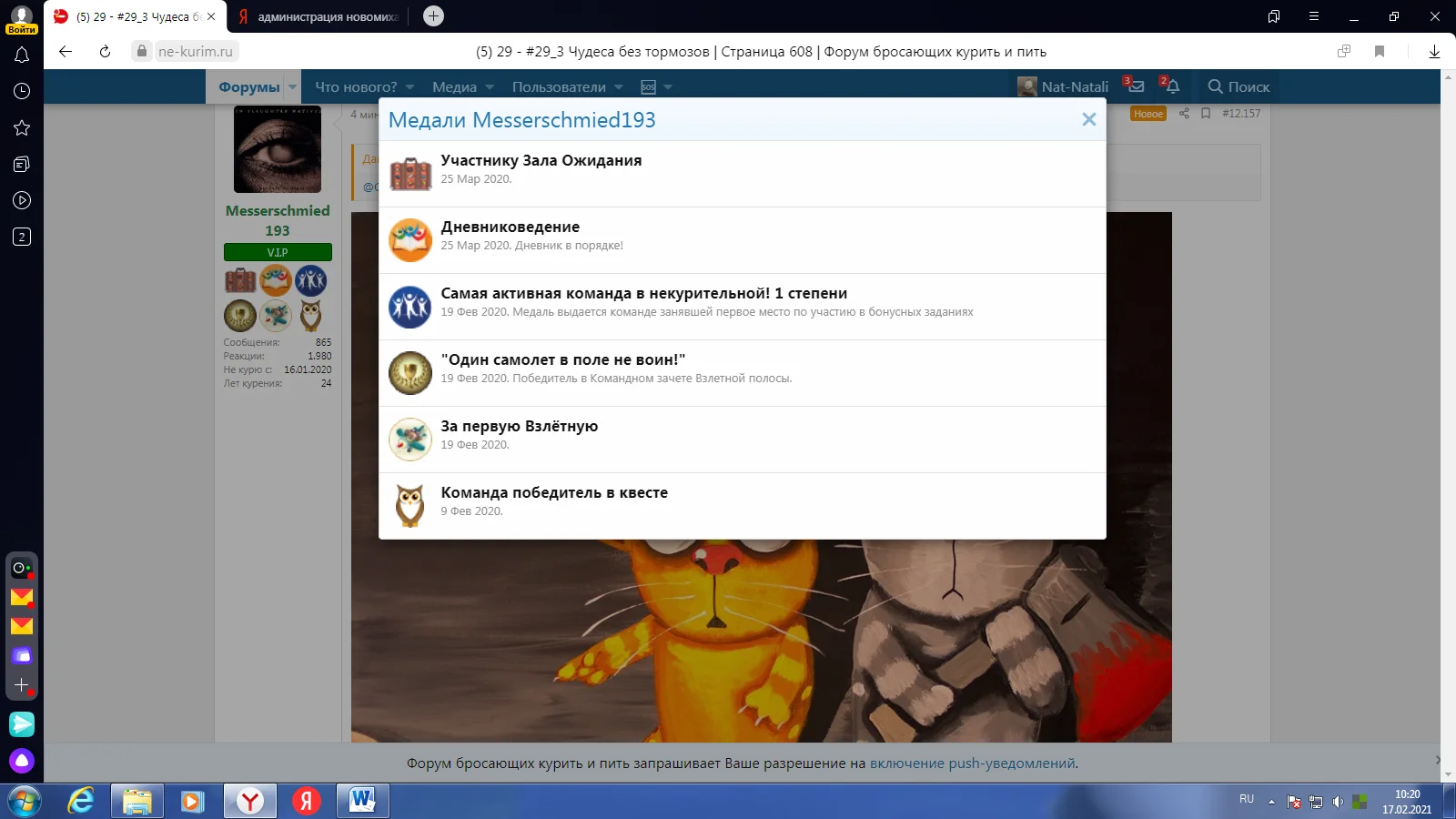Click the gold trophy medal icon in the dialog

click(410, 373)
